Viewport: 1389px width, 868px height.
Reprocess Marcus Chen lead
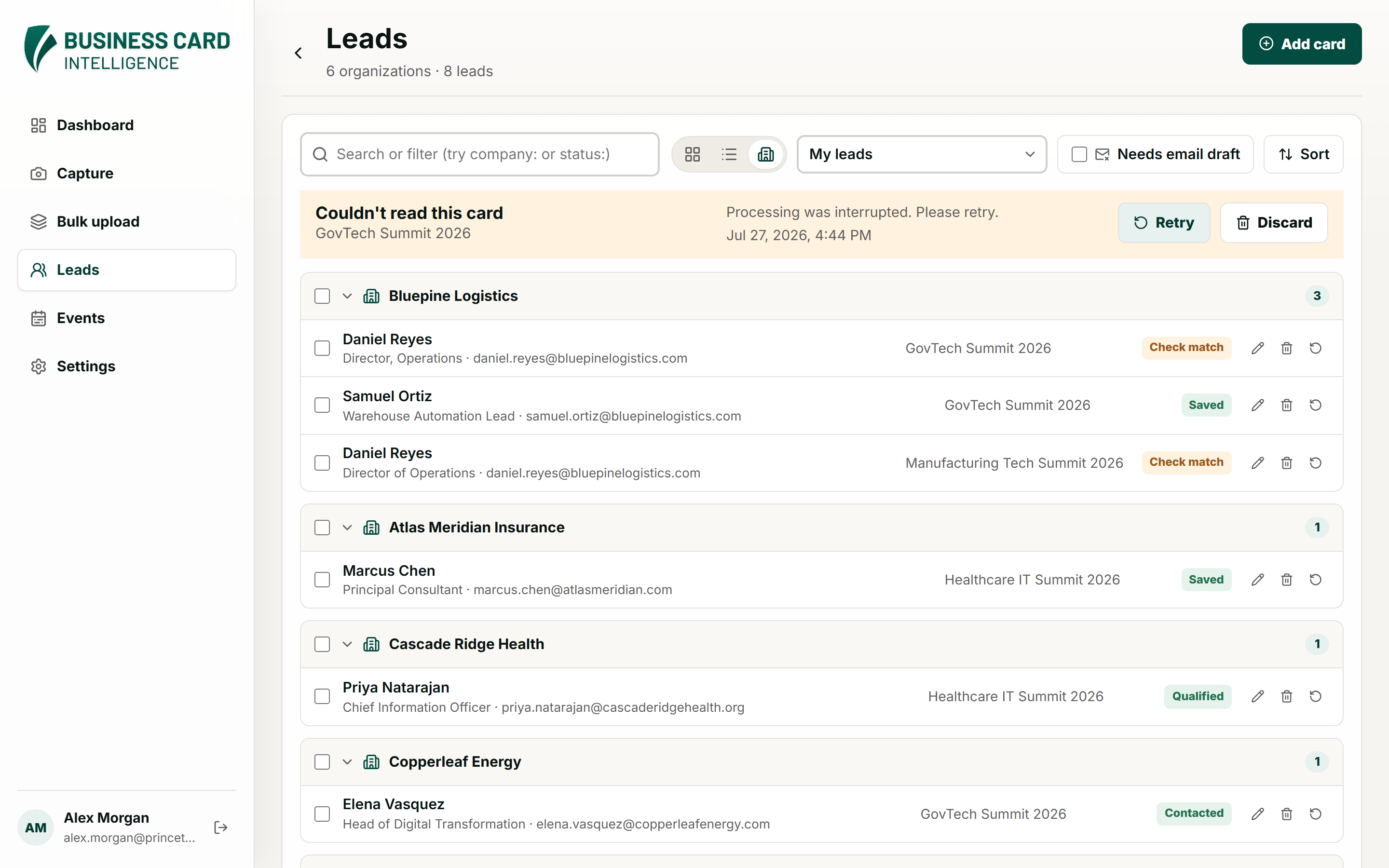pos(1316,580)
